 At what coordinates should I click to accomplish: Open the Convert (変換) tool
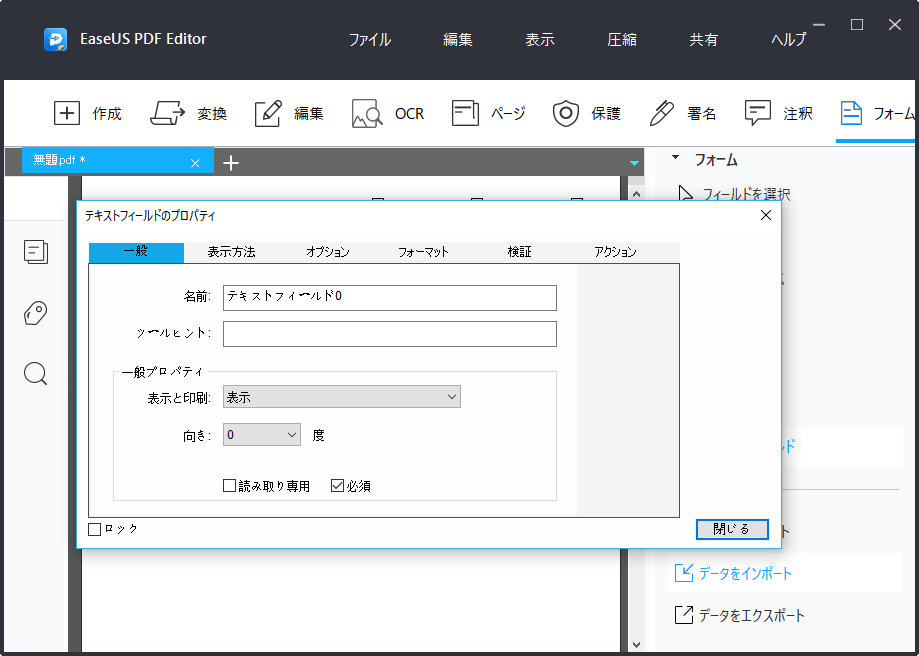point(170,113)
